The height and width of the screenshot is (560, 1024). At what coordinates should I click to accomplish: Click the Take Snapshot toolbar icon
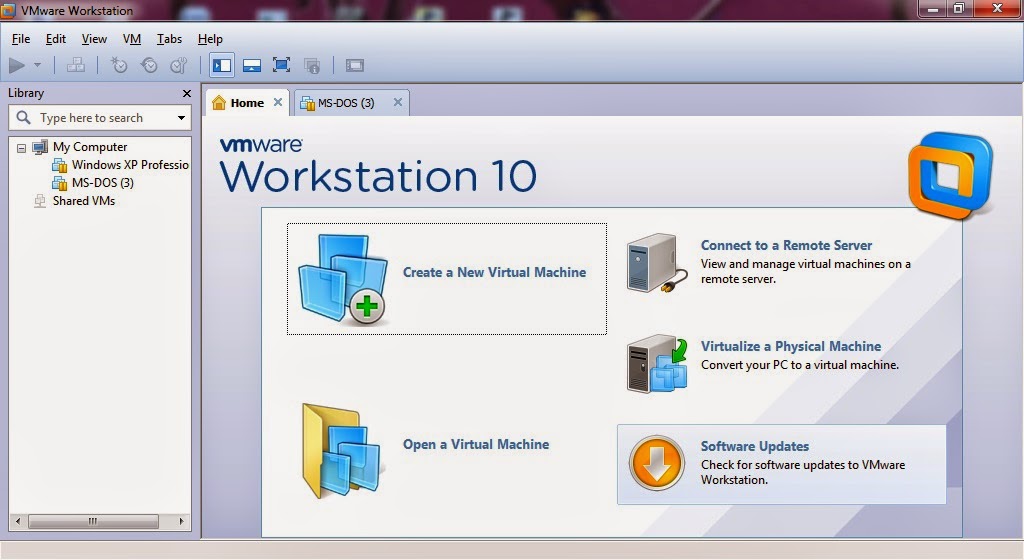(119, 65)
